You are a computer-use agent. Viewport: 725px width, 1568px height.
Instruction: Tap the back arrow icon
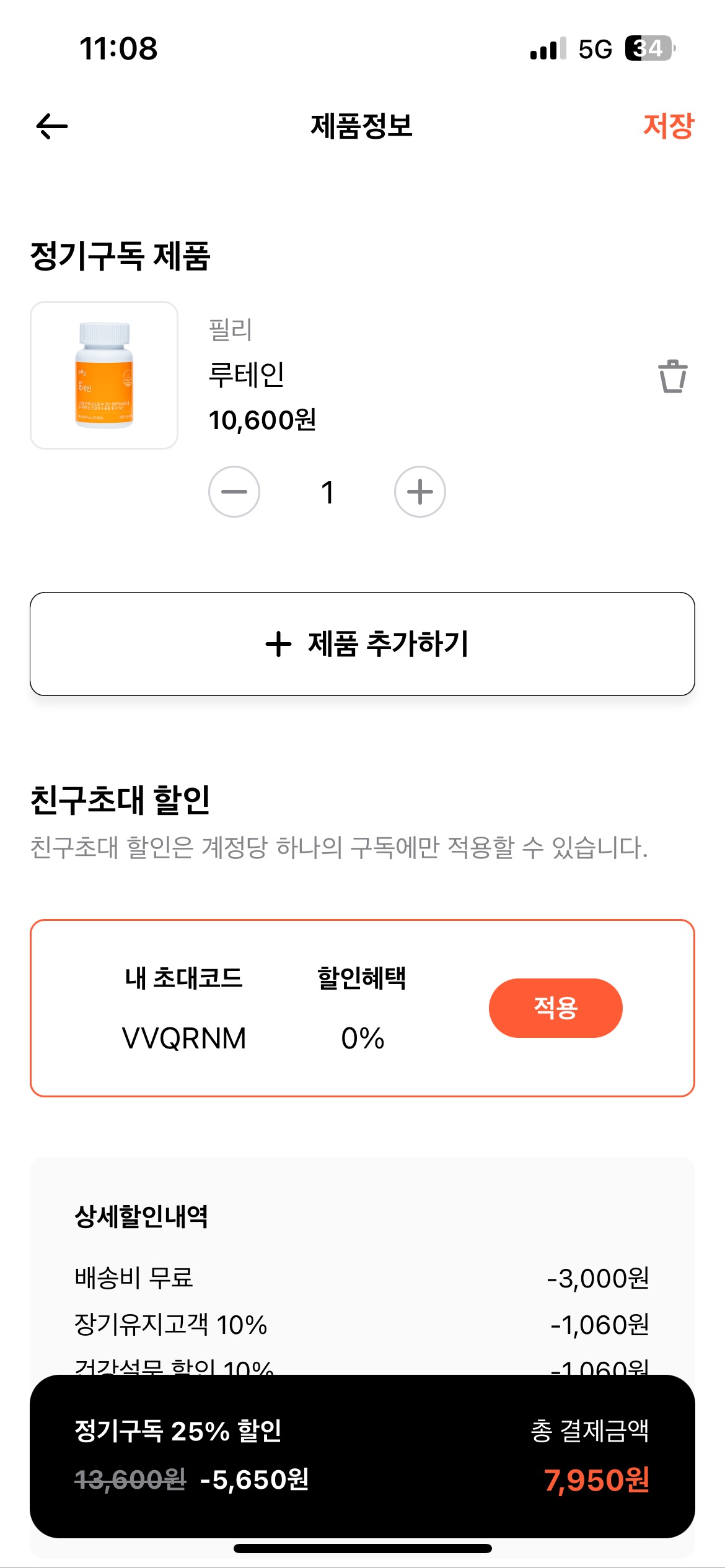(x=52, y=126)
